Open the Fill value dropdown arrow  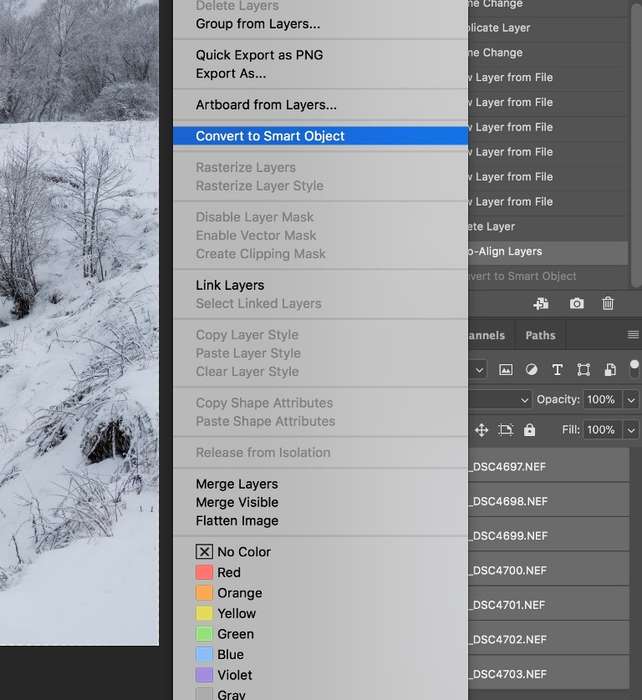click(631, 430)
